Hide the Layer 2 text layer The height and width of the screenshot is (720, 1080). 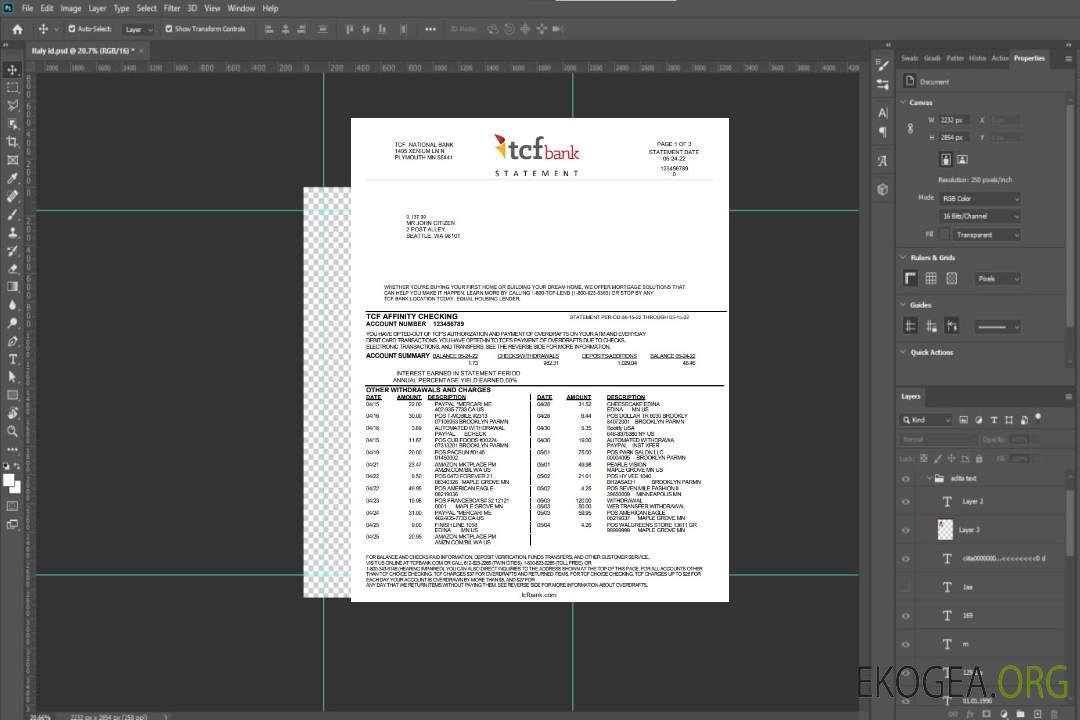(x=906, y=502)
